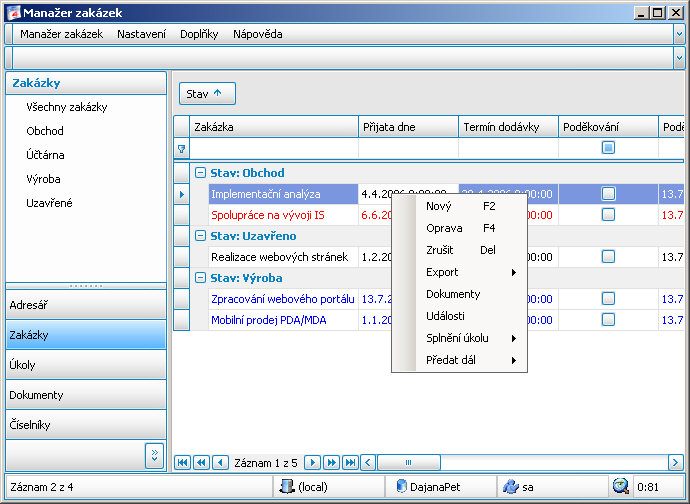Open the Nápověda menu
This screenshot has width=690, height=504.
[x=258, y=34]
